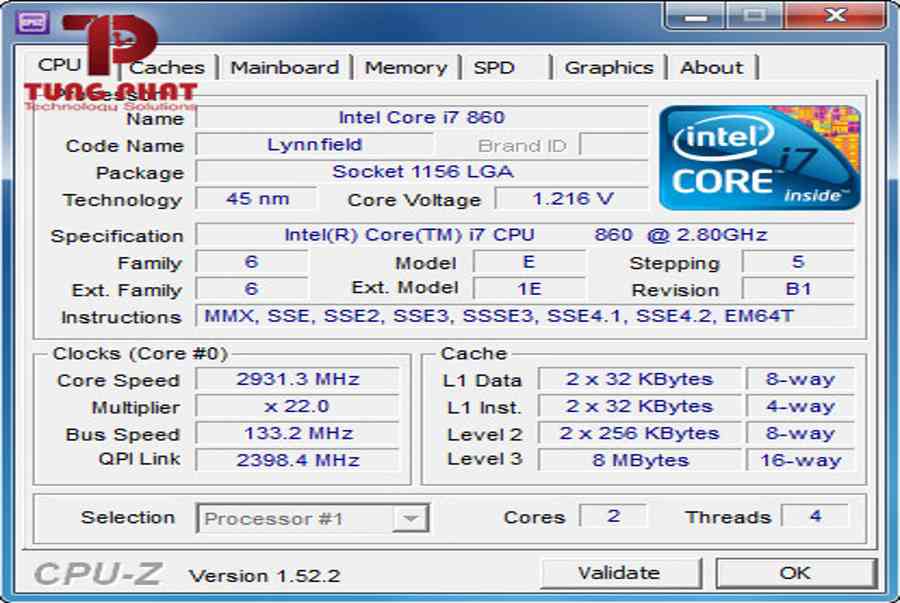The height and width of the screenshot is (603, 900).
Task: Click the QPI Link value '2398.4 MHz'
Action: [297, 460]
